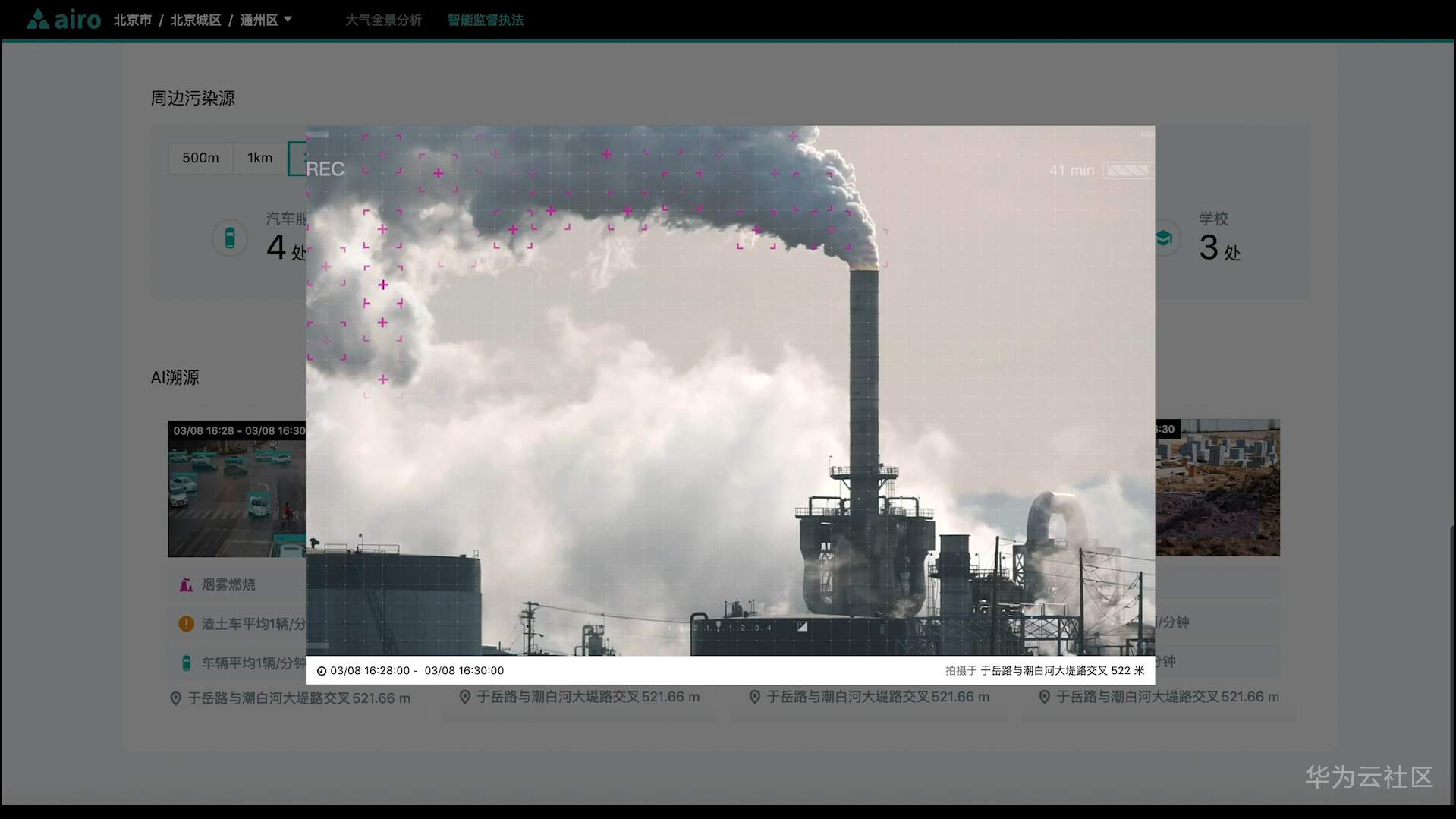
Task: Click the enlarged smokestack footage image
Action: (730, 391)
